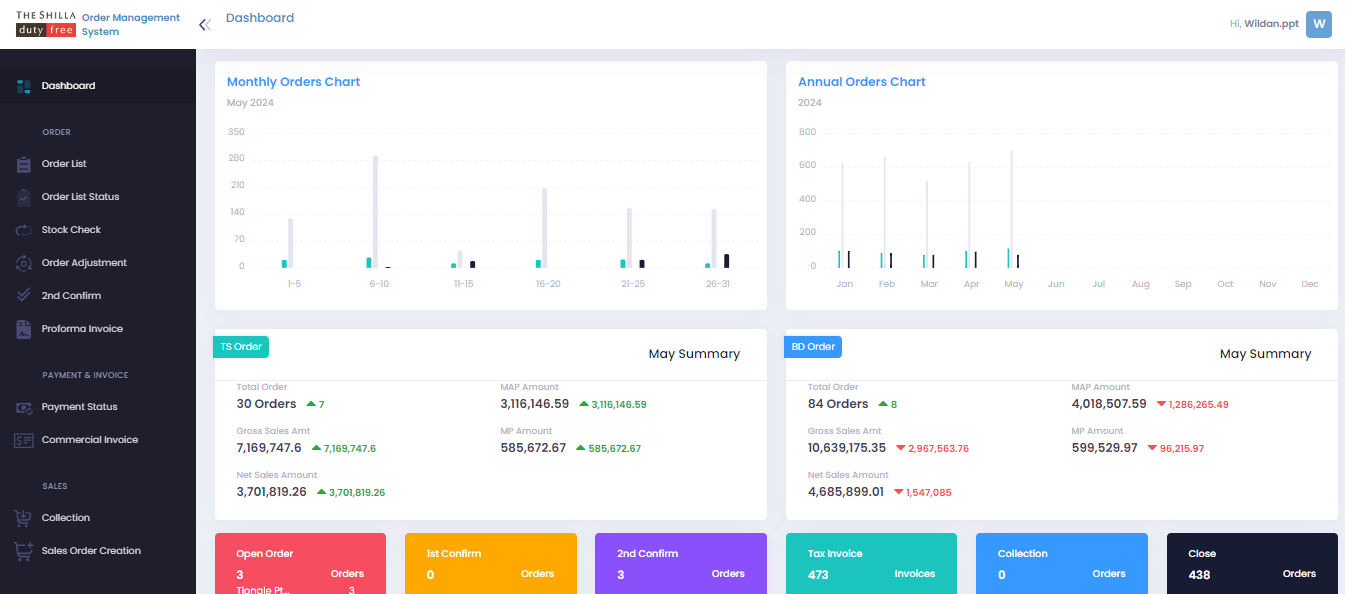Click the Sales Order Creation icon
Viewport: 1345px width, 594px height.
[23, 551]
